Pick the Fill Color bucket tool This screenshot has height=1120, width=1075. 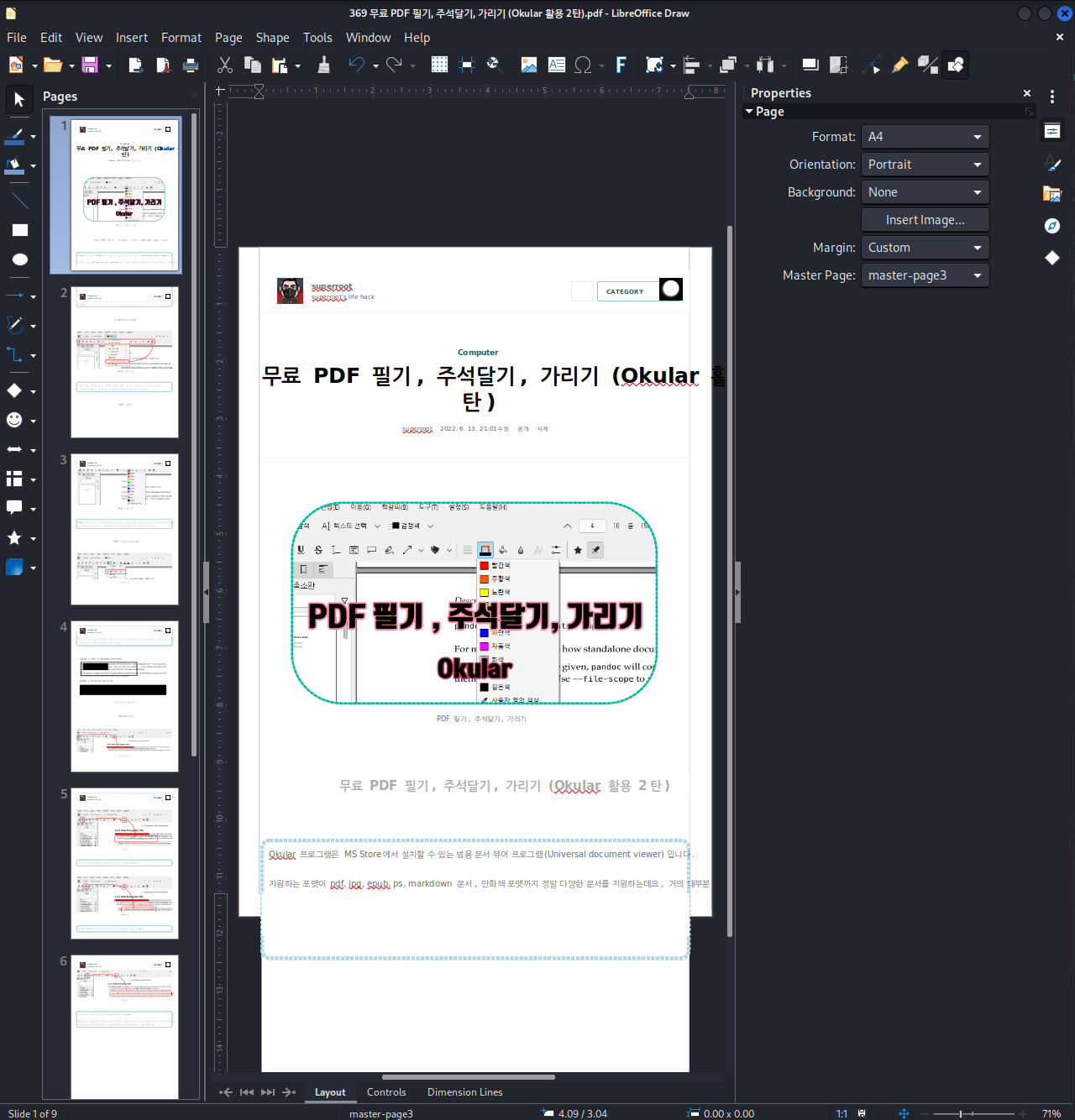15,165
